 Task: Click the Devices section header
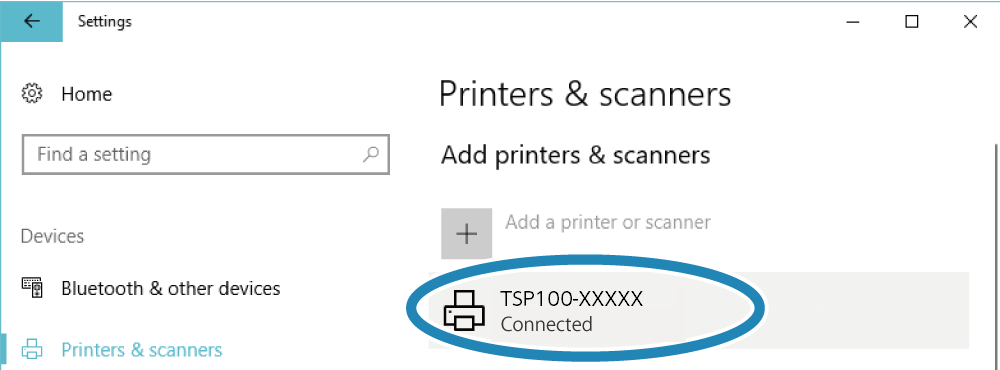(x=52, y=236)
